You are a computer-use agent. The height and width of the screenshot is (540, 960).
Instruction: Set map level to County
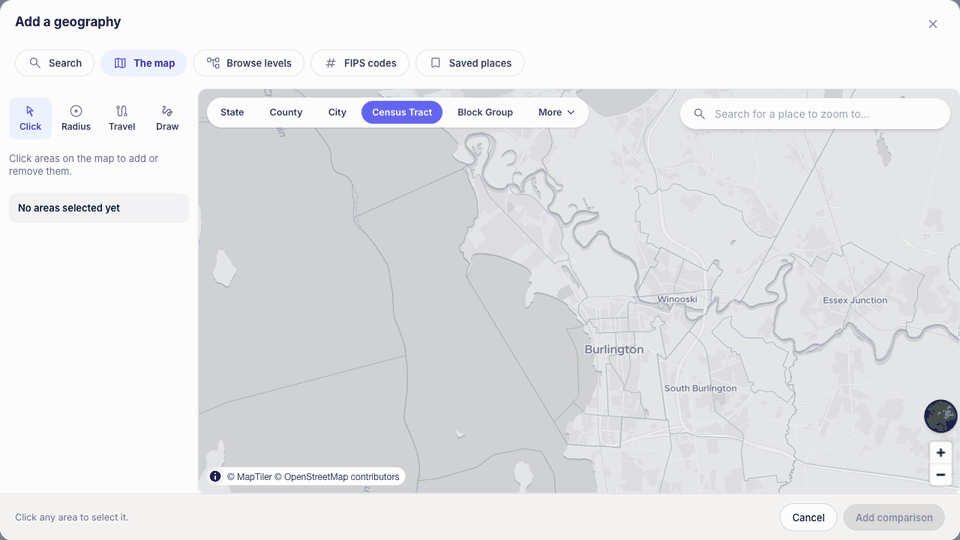[x=286, y=112]
